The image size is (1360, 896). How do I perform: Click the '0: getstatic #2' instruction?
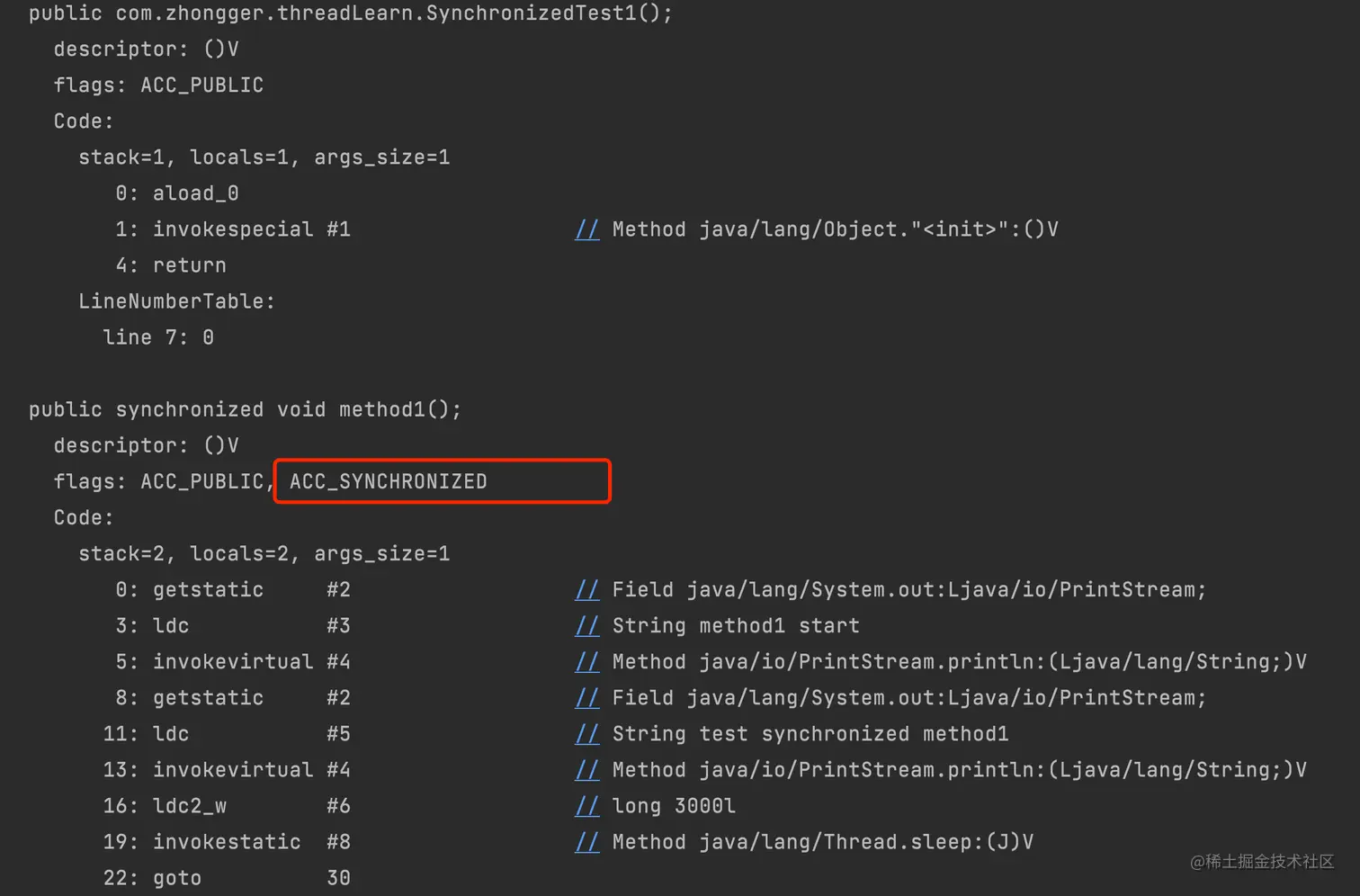(x=233, y=589)
